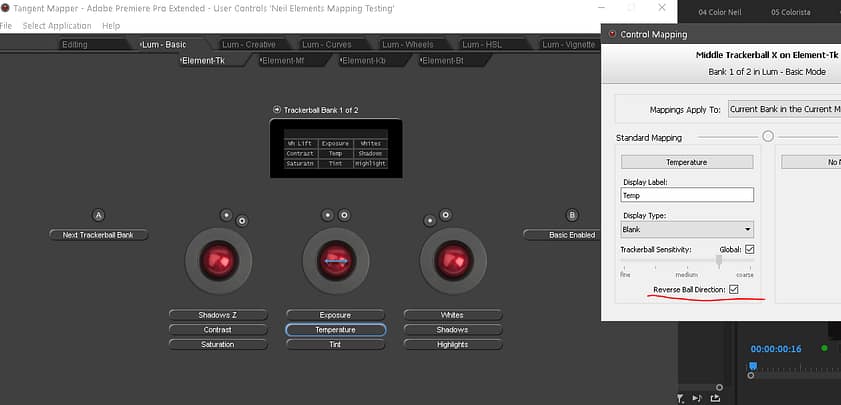Click the zoom handle circle under Premiere time ruler
The width and height of the screenshot is (841, 405).
[x=751, y=375]
